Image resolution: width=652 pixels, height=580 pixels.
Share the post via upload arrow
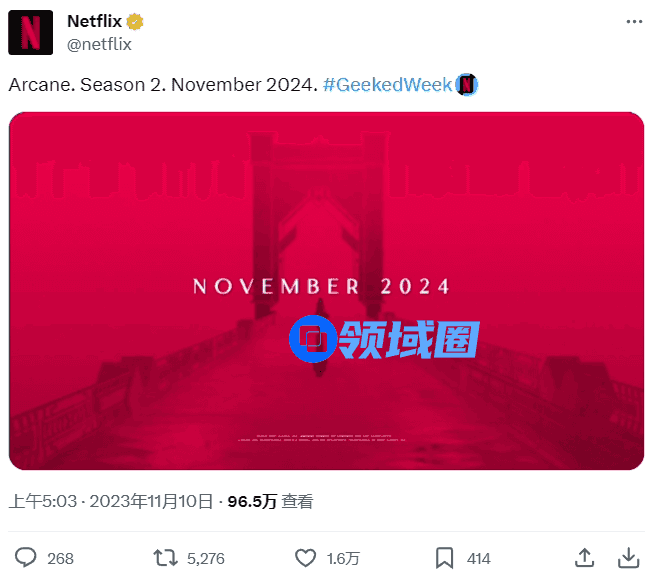[584, 558]
